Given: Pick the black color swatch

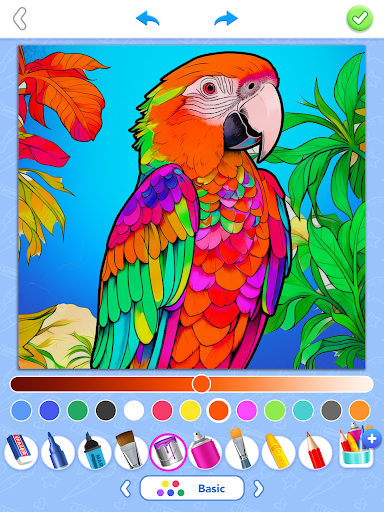Looking at the screenshot, I should (106, 410).
